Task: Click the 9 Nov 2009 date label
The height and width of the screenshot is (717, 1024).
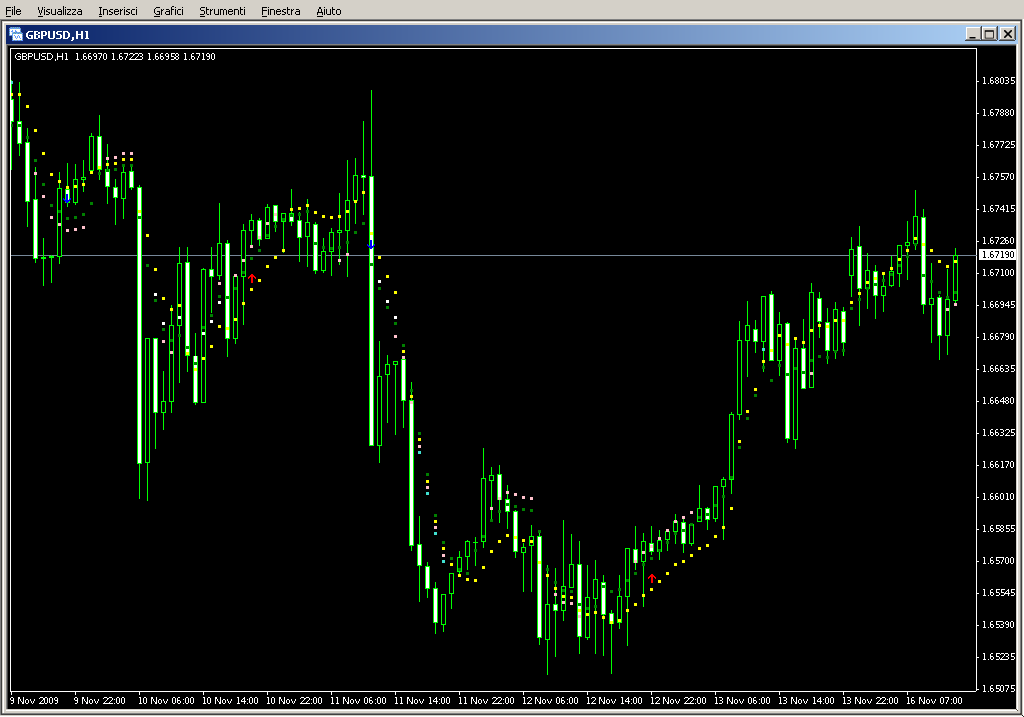Action: (x=32, y=701)
